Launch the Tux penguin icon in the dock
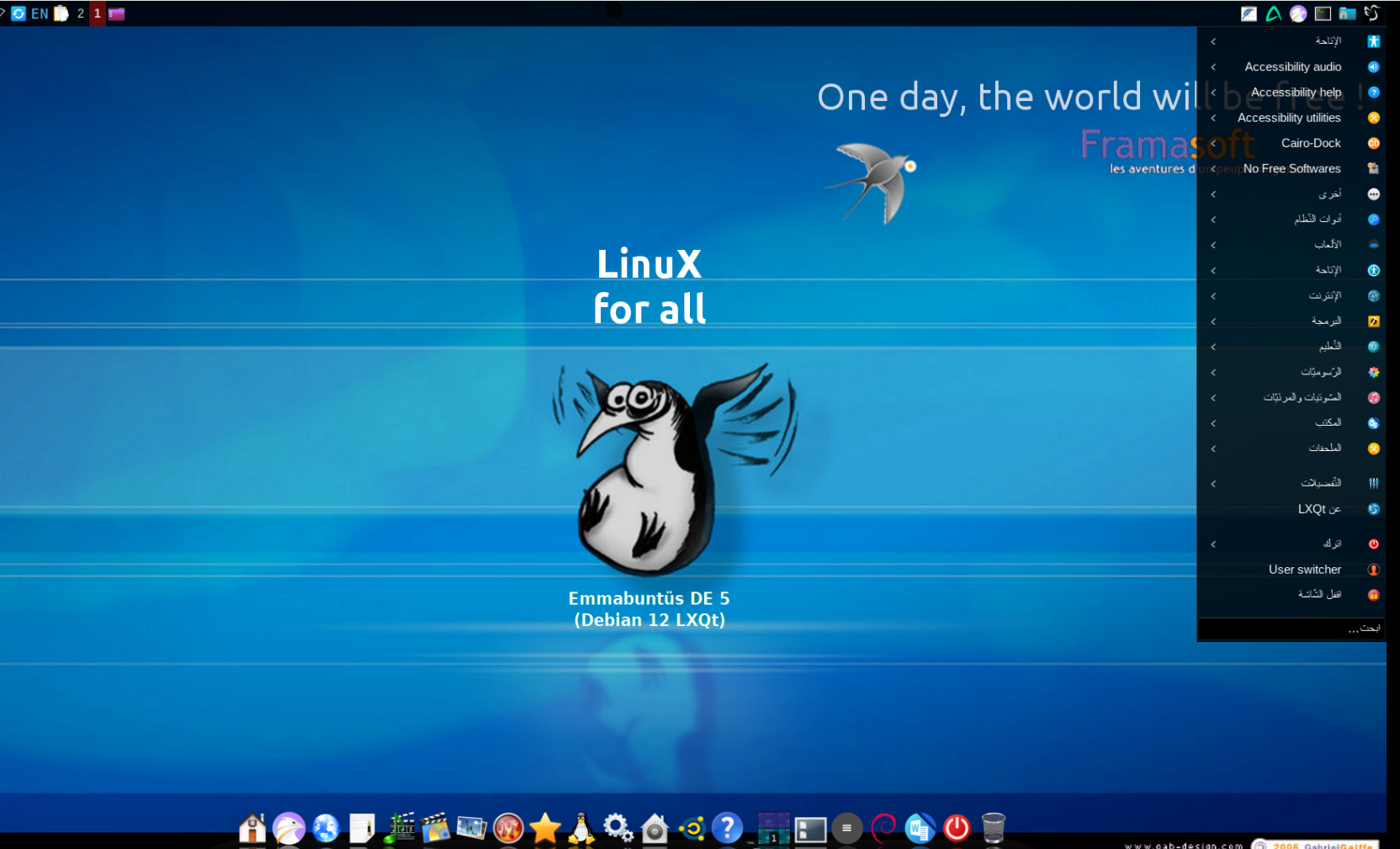Image resolution: width=1400 pixels, height=849 pixels. coord(581,828)
